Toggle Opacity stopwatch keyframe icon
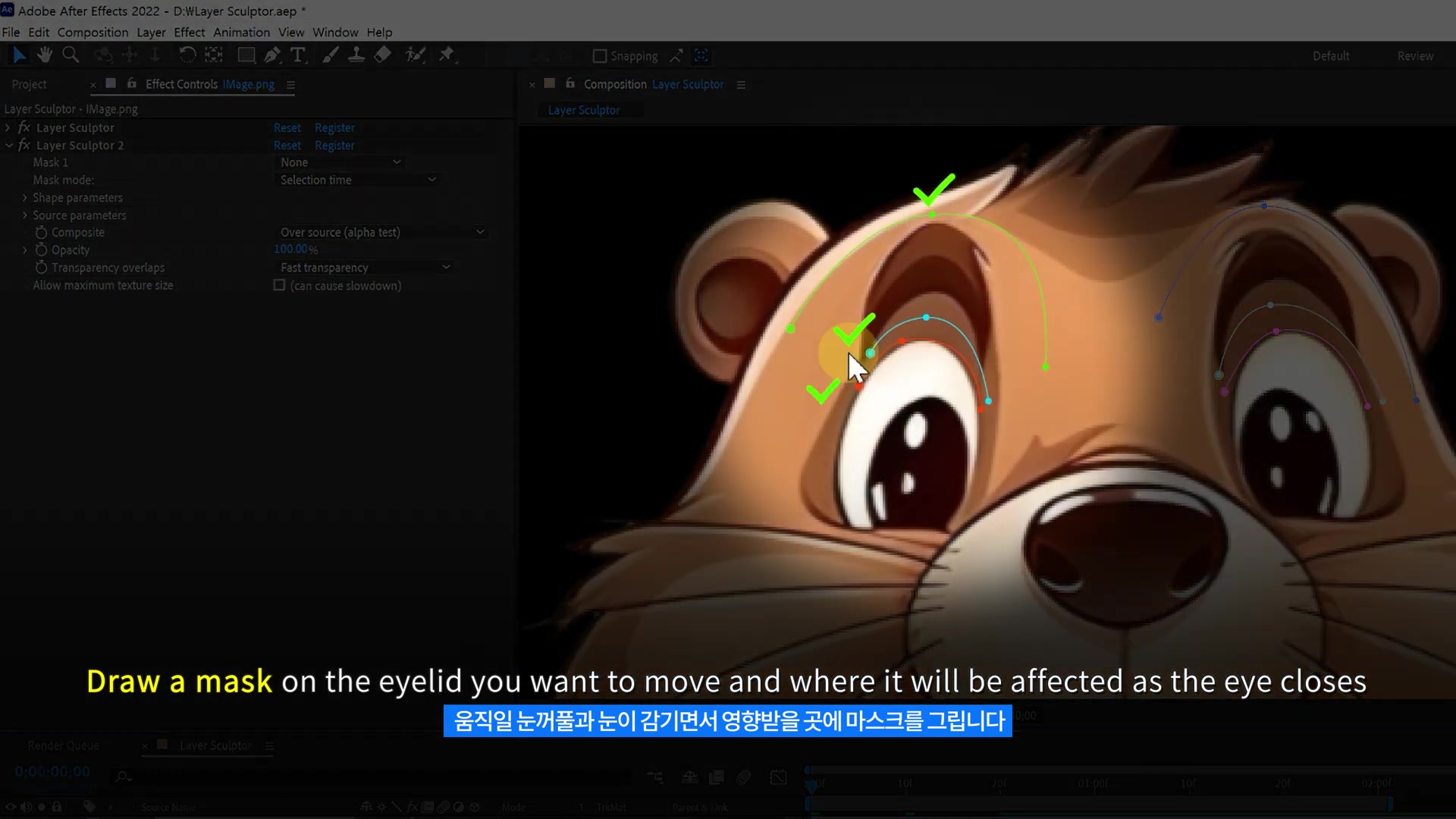Viewport: 1456px width, 819px height. click(41, 249)
